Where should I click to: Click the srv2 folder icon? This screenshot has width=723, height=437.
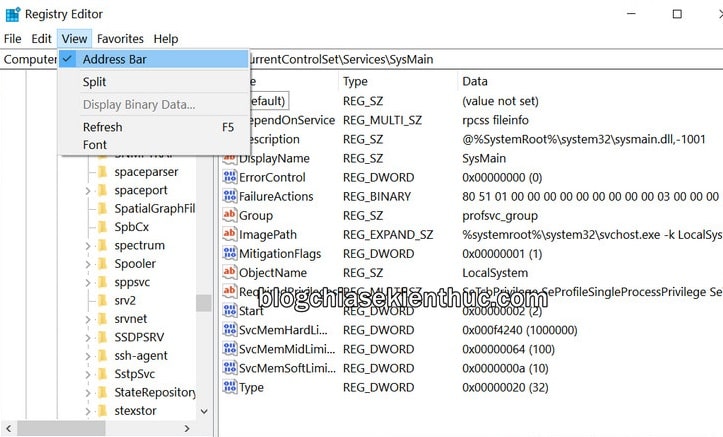[x=103, y=301]
